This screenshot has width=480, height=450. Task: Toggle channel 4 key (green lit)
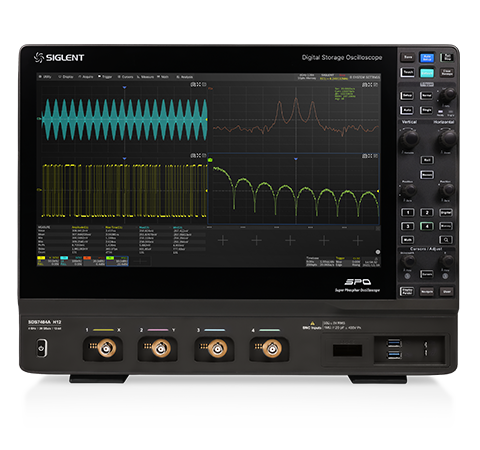pyautogui.click(x=427, y=226)
